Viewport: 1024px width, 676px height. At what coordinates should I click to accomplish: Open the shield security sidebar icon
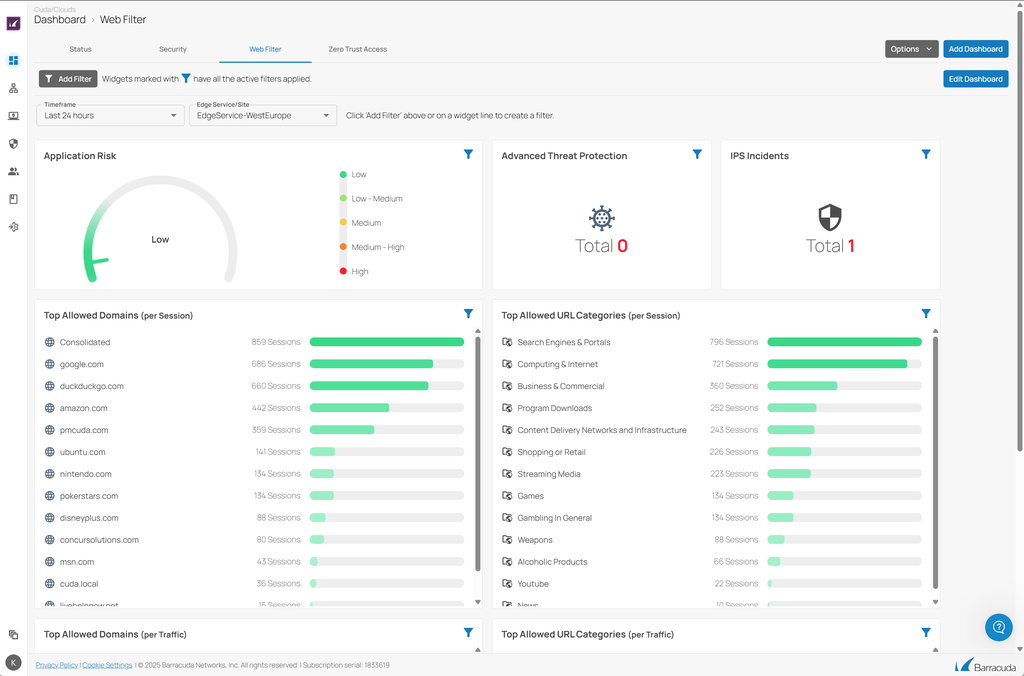coord(13,143)
